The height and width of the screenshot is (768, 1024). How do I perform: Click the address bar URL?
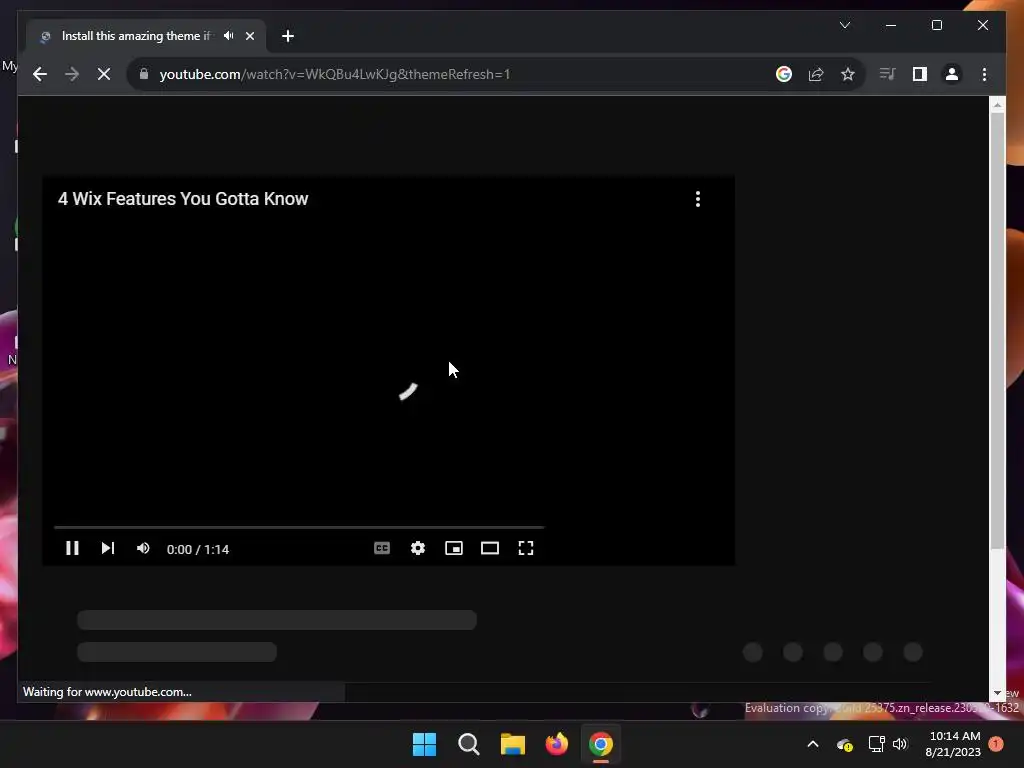pos(334,74)
